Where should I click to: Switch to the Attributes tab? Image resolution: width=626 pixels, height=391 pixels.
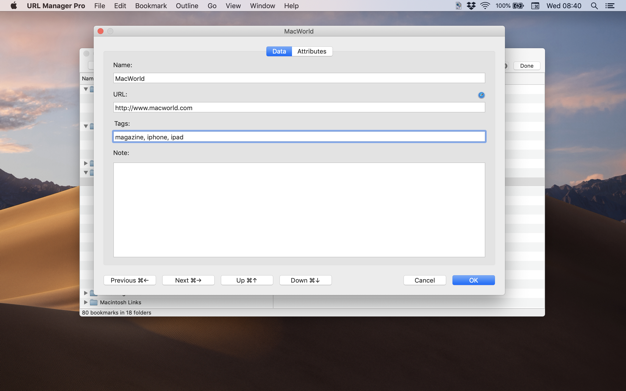(312, 51)
